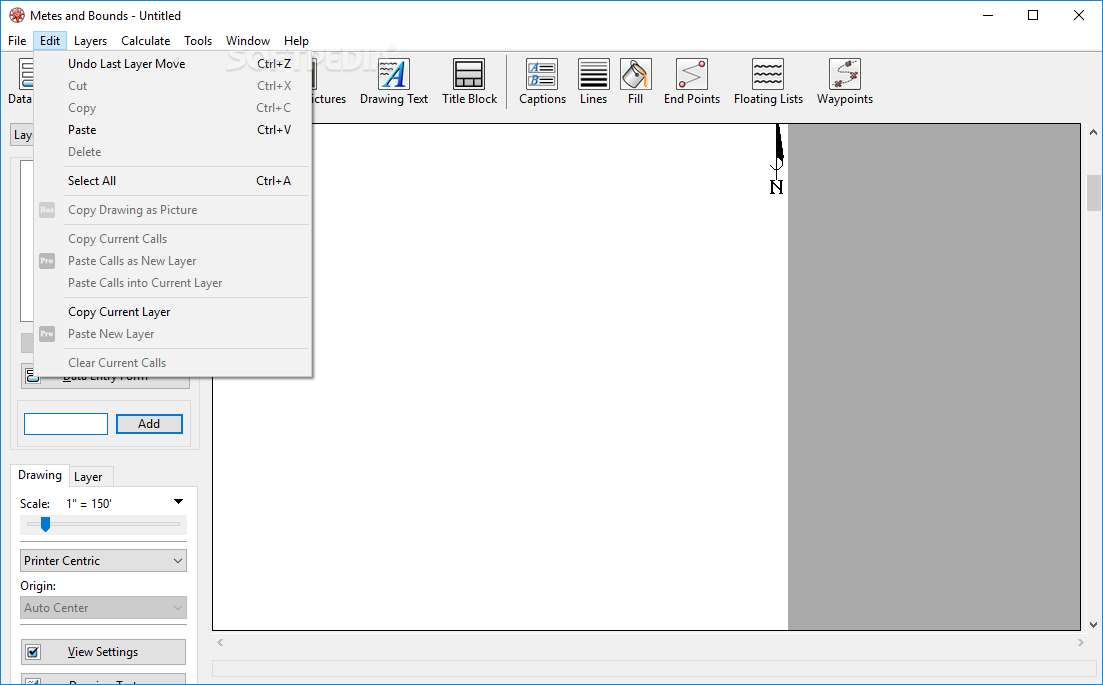Open the File menu
The height and width of the screenshot is (685, 1103).
17,41
